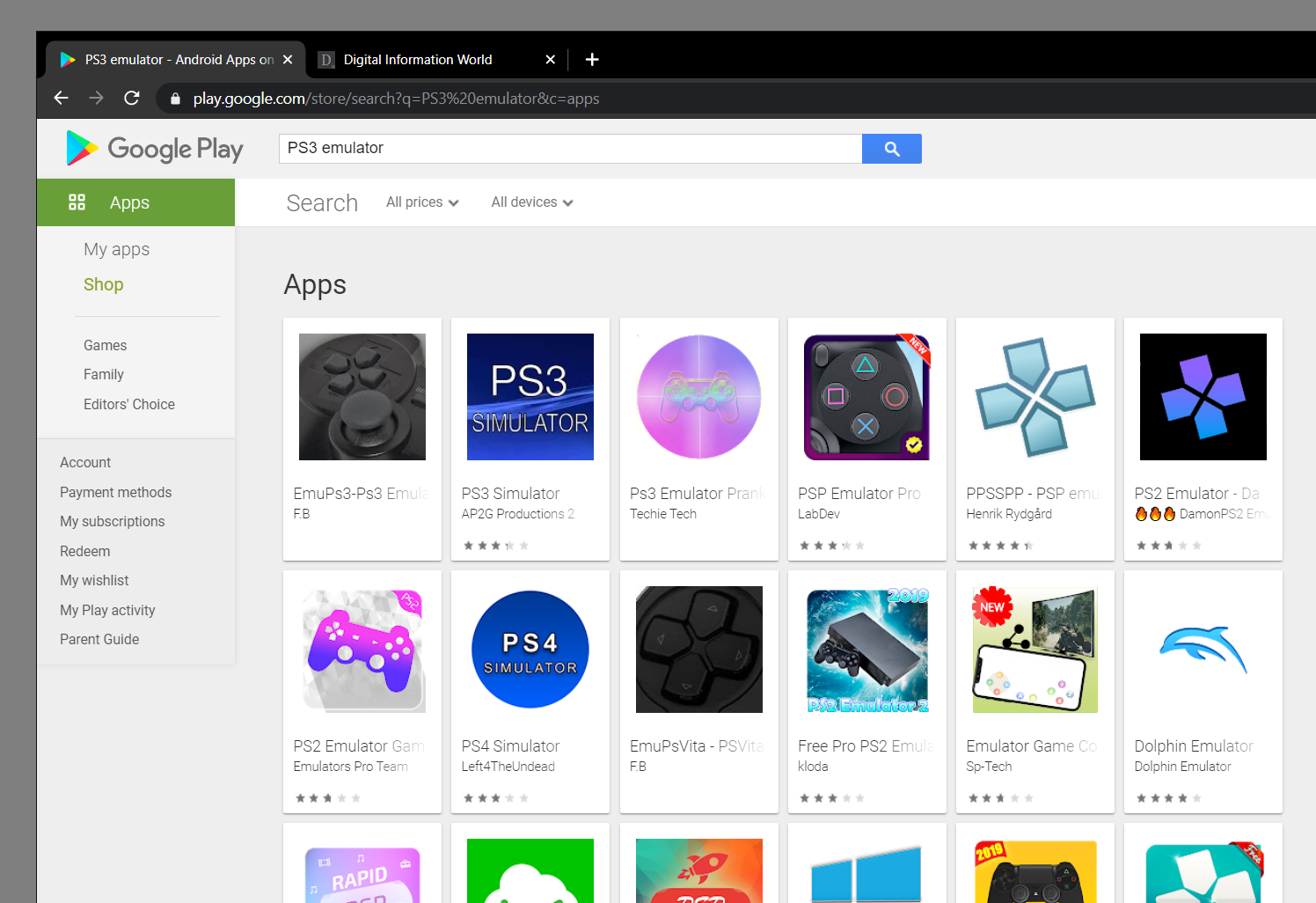Click the Henrik Rydgård developer link
1316x903 pixels.
pyautogui.click(x=1009, y=514)
